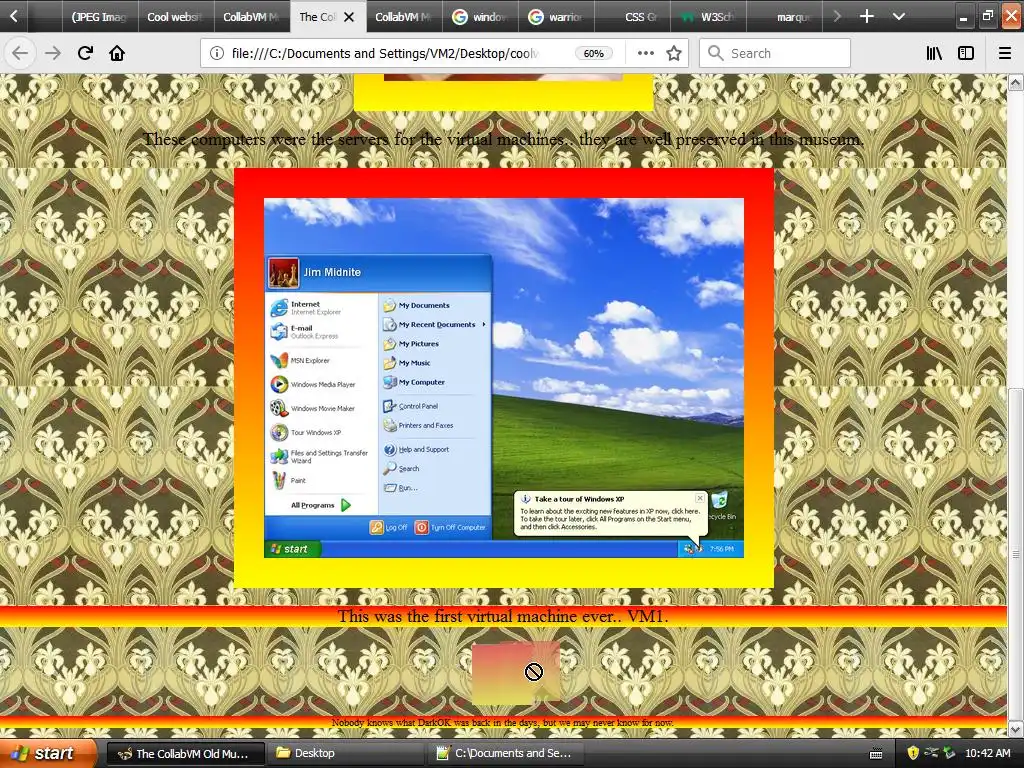Click the Windows XP screenshot image
1024x768 pixels.
coord(504,377)
